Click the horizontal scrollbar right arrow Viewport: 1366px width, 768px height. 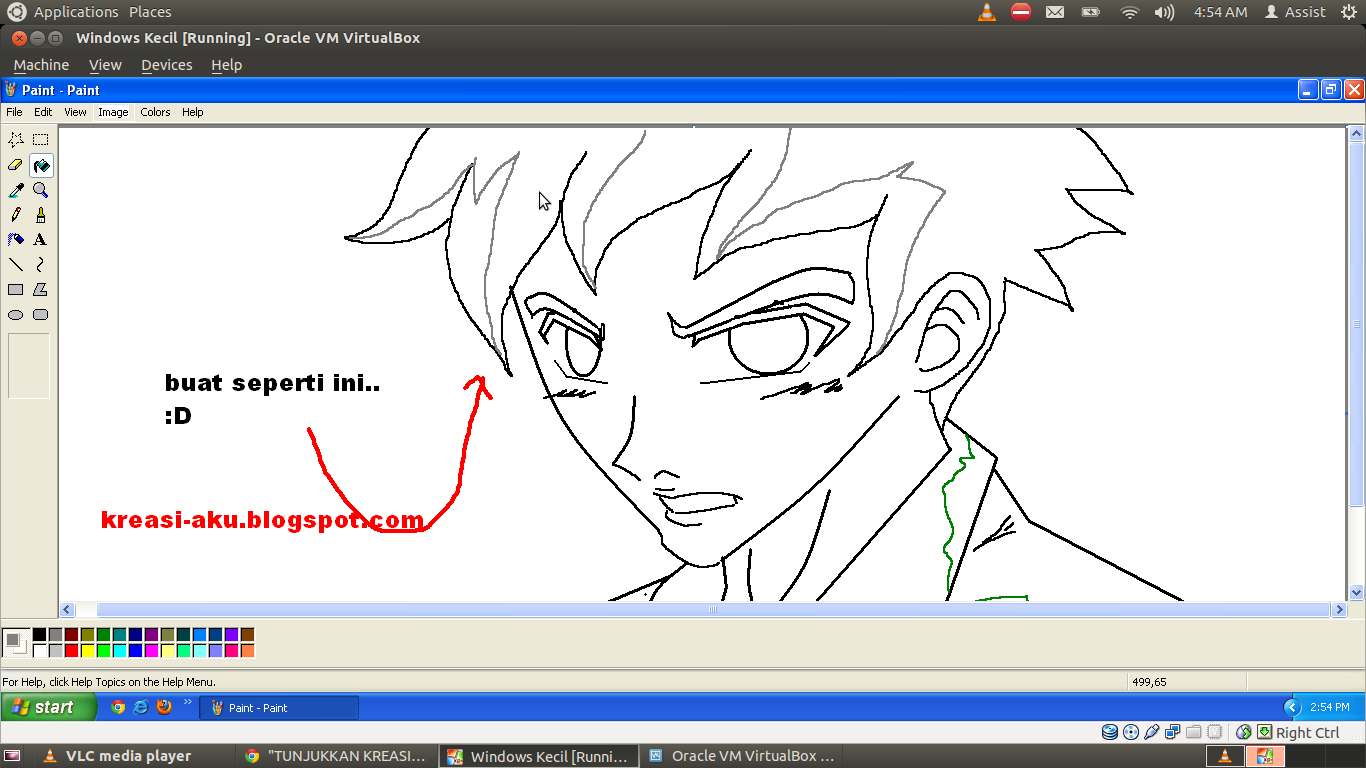coord(1339,609)
